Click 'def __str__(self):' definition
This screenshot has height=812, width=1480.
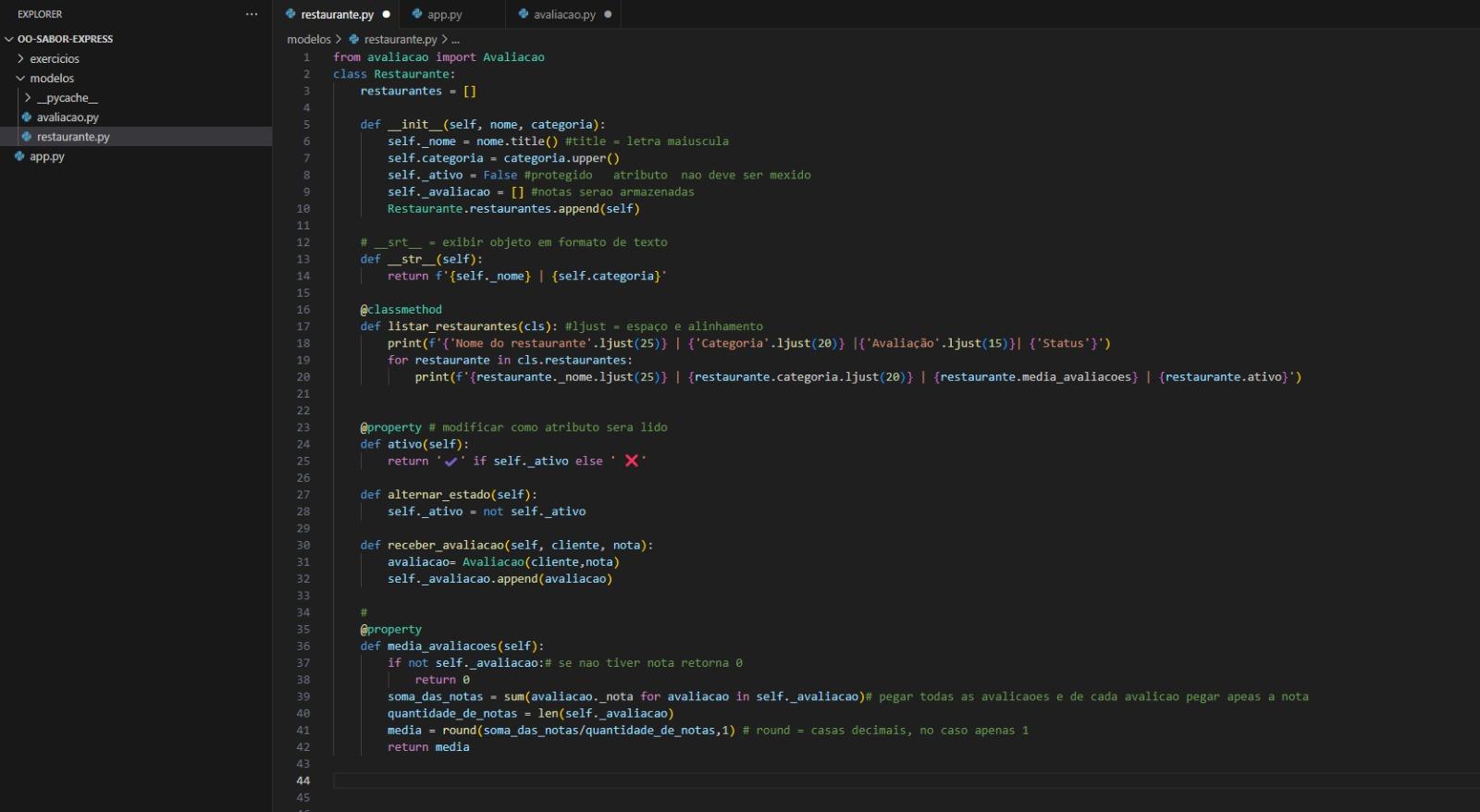coord(421,259)
